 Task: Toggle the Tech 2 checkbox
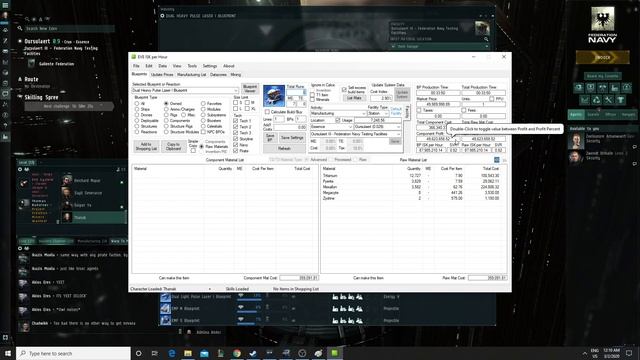(236, 127)
